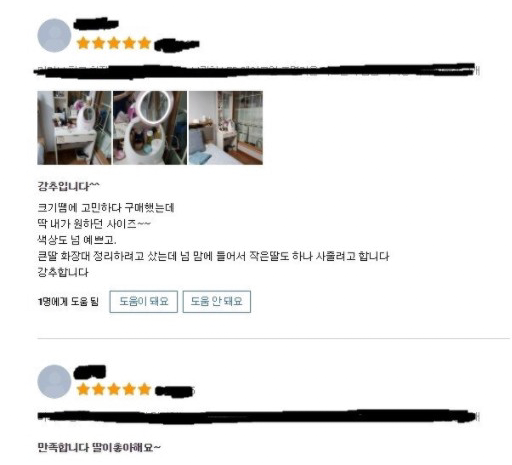The width and height of the screenshot is (512, 465).
Task: Open the third review photo of the bedroom
Action: click(x=226, y=128)
